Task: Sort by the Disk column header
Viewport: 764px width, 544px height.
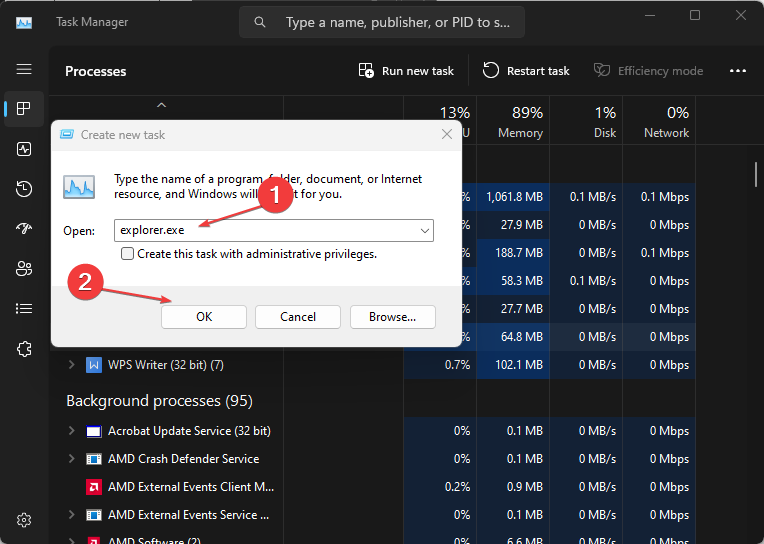Action: click(x=586, y=121)
